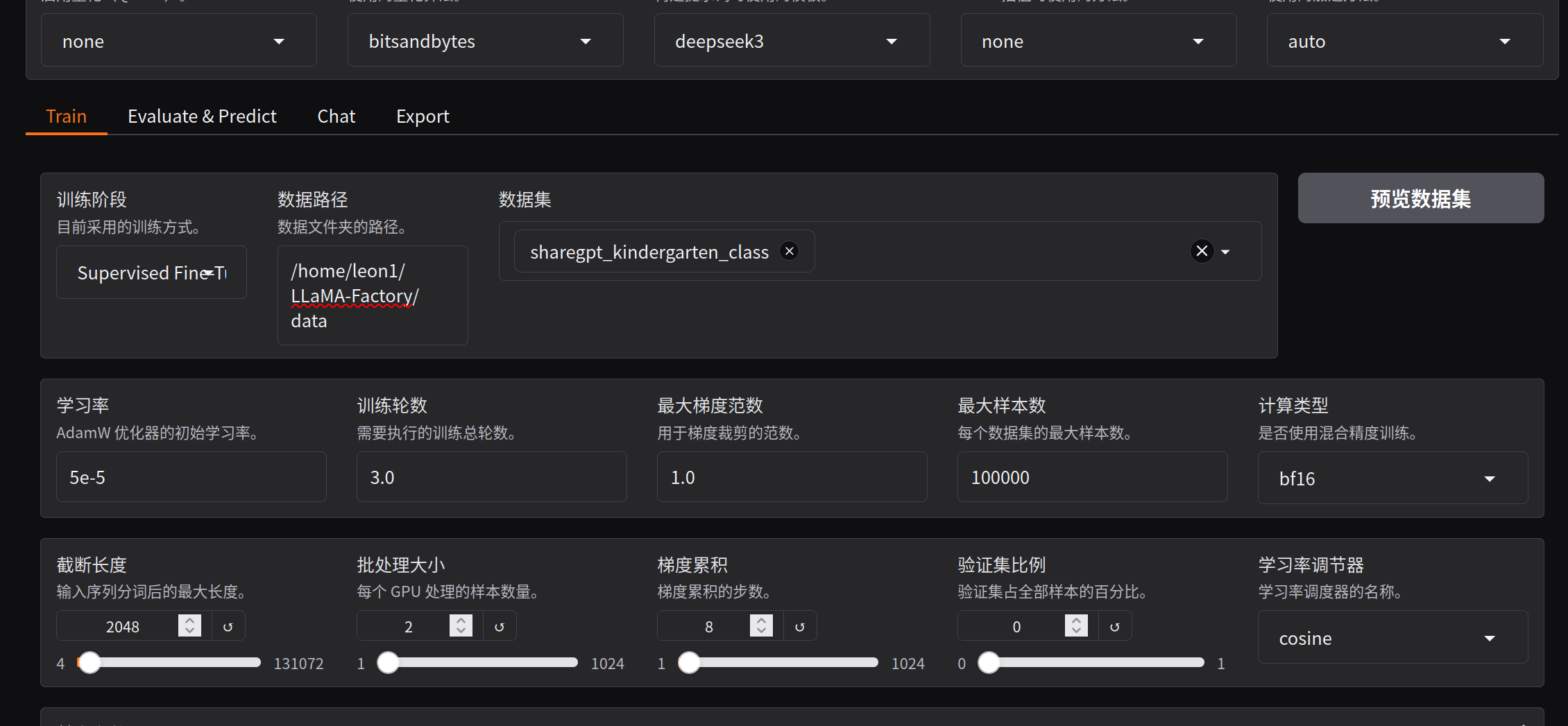
Task: Open the 计算类型 bf16 dropdown
Action: pos(1392,478)
